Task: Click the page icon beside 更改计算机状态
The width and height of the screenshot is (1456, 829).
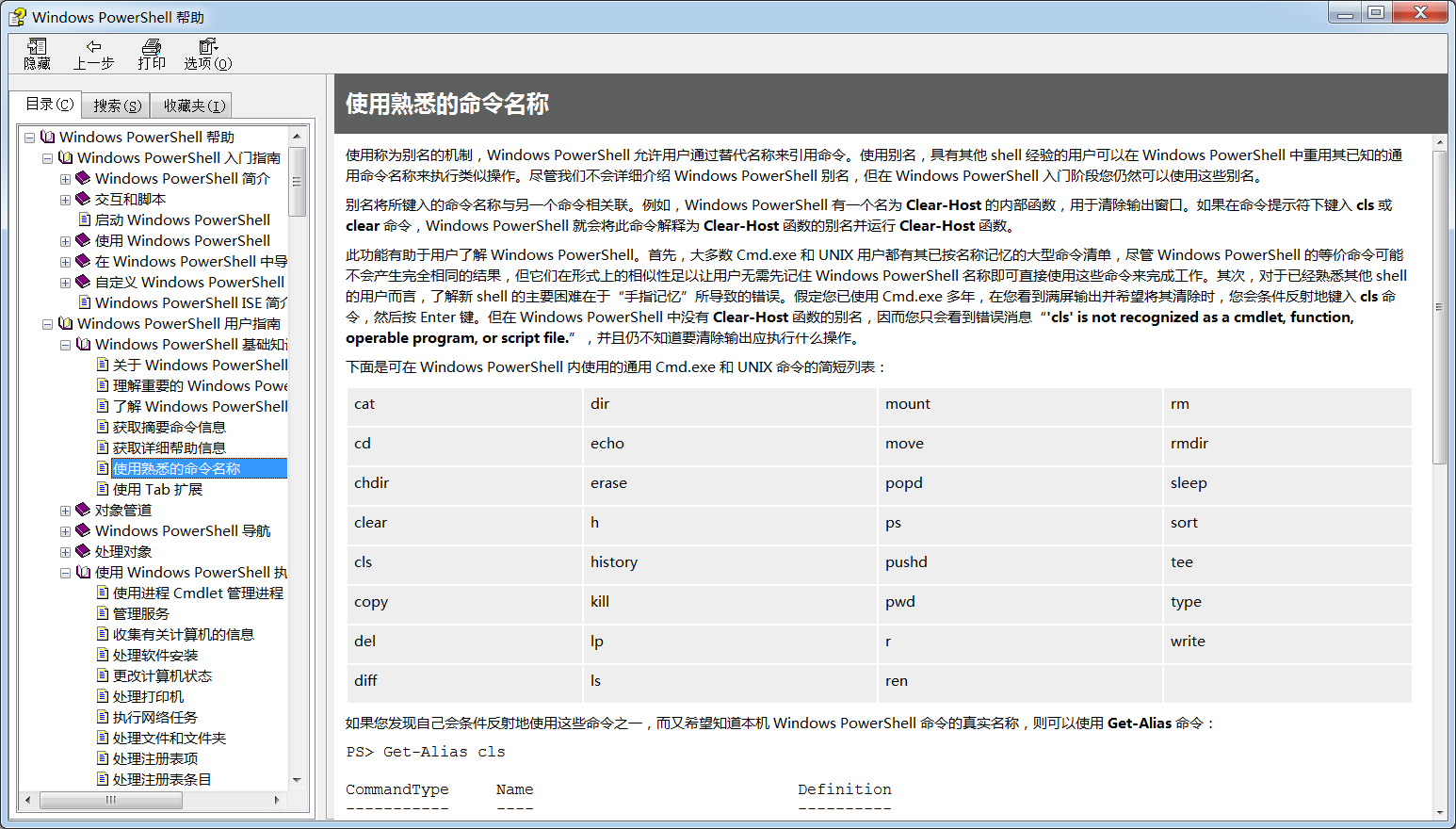Action: (x=103, y=675)
